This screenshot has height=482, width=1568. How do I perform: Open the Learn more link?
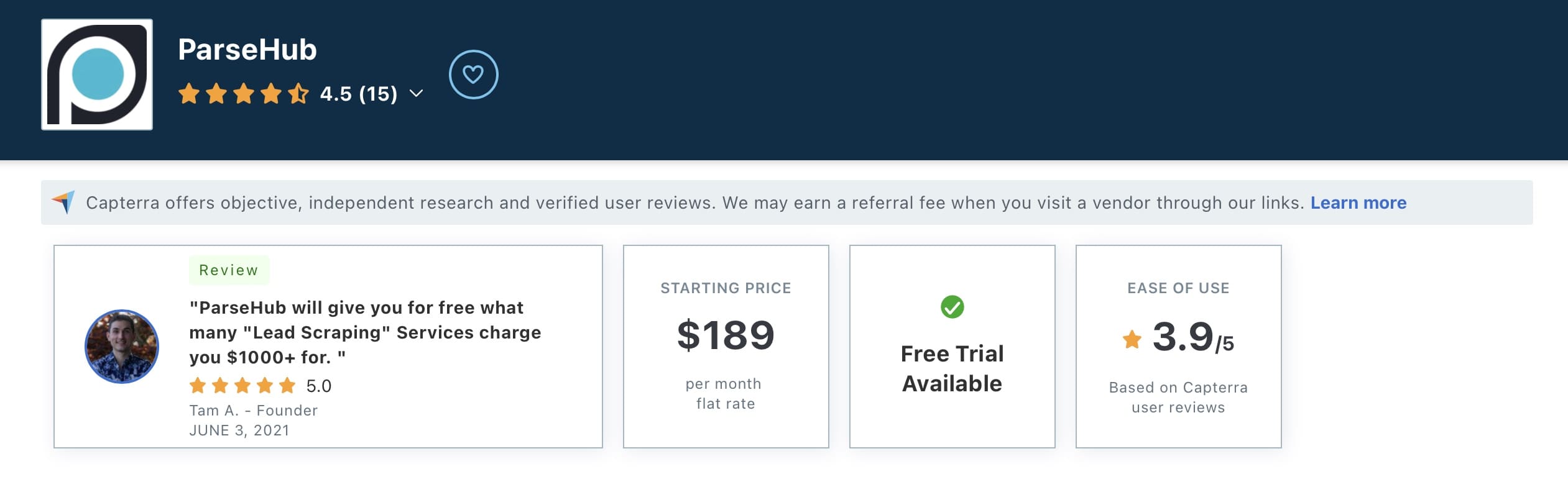(x=1357, y=202)
